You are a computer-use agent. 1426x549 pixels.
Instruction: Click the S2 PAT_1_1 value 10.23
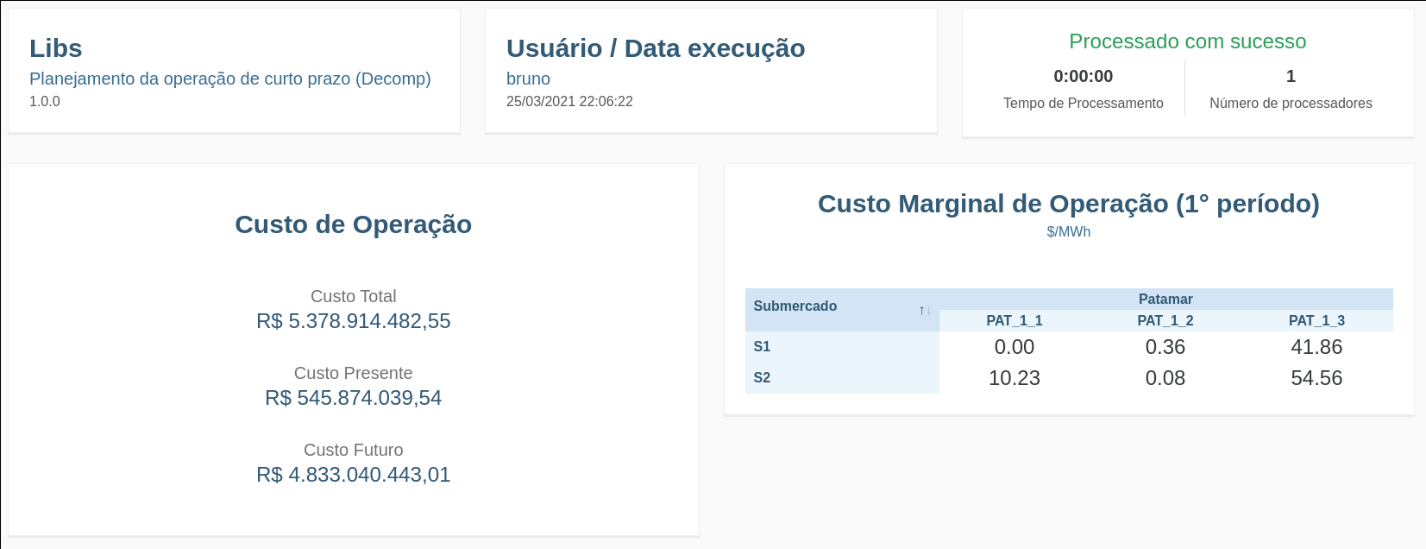click(x=1014, y=378)
